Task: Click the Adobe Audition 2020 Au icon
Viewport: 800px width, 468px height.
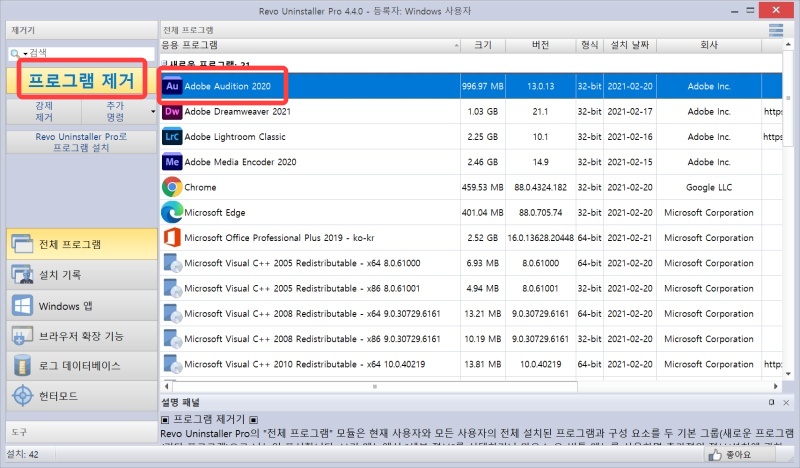Action: 172,86
